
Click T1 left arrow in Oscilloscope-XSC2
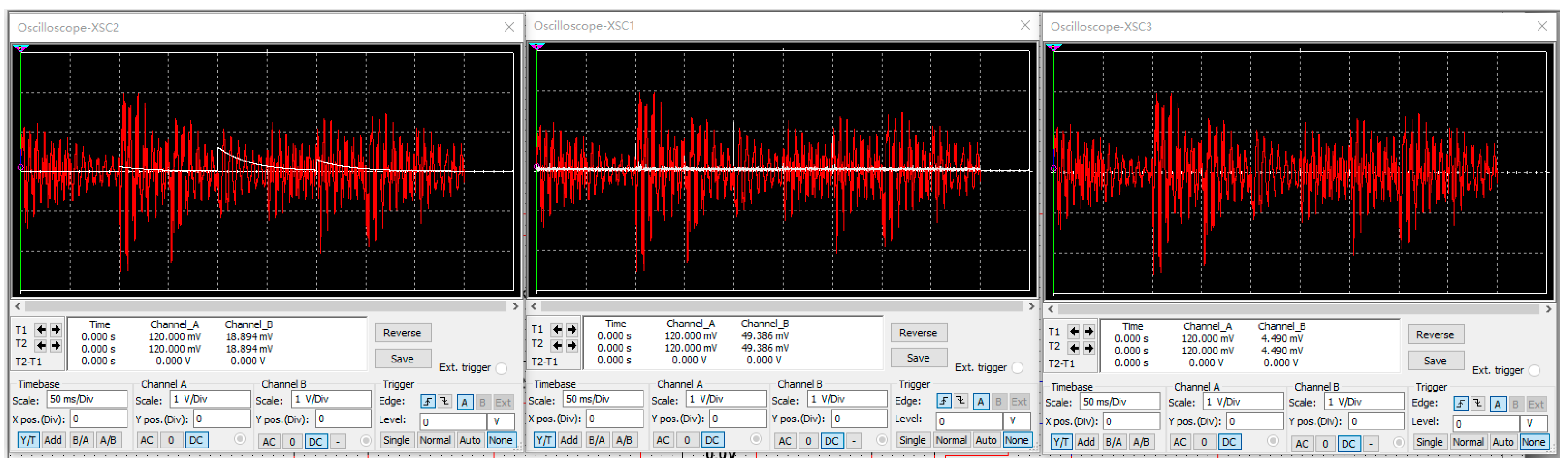[41, 330]
